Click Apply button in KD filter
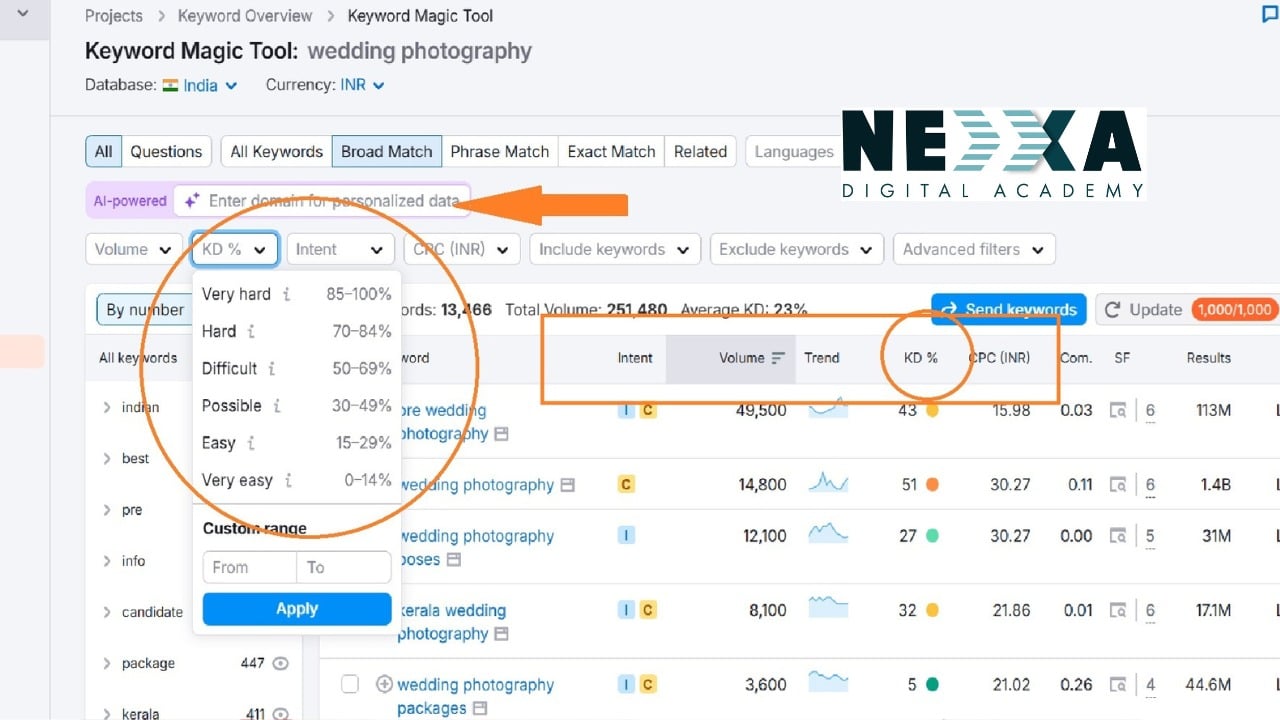Viewport: 1280px width, 720px height. click(297, 609)
